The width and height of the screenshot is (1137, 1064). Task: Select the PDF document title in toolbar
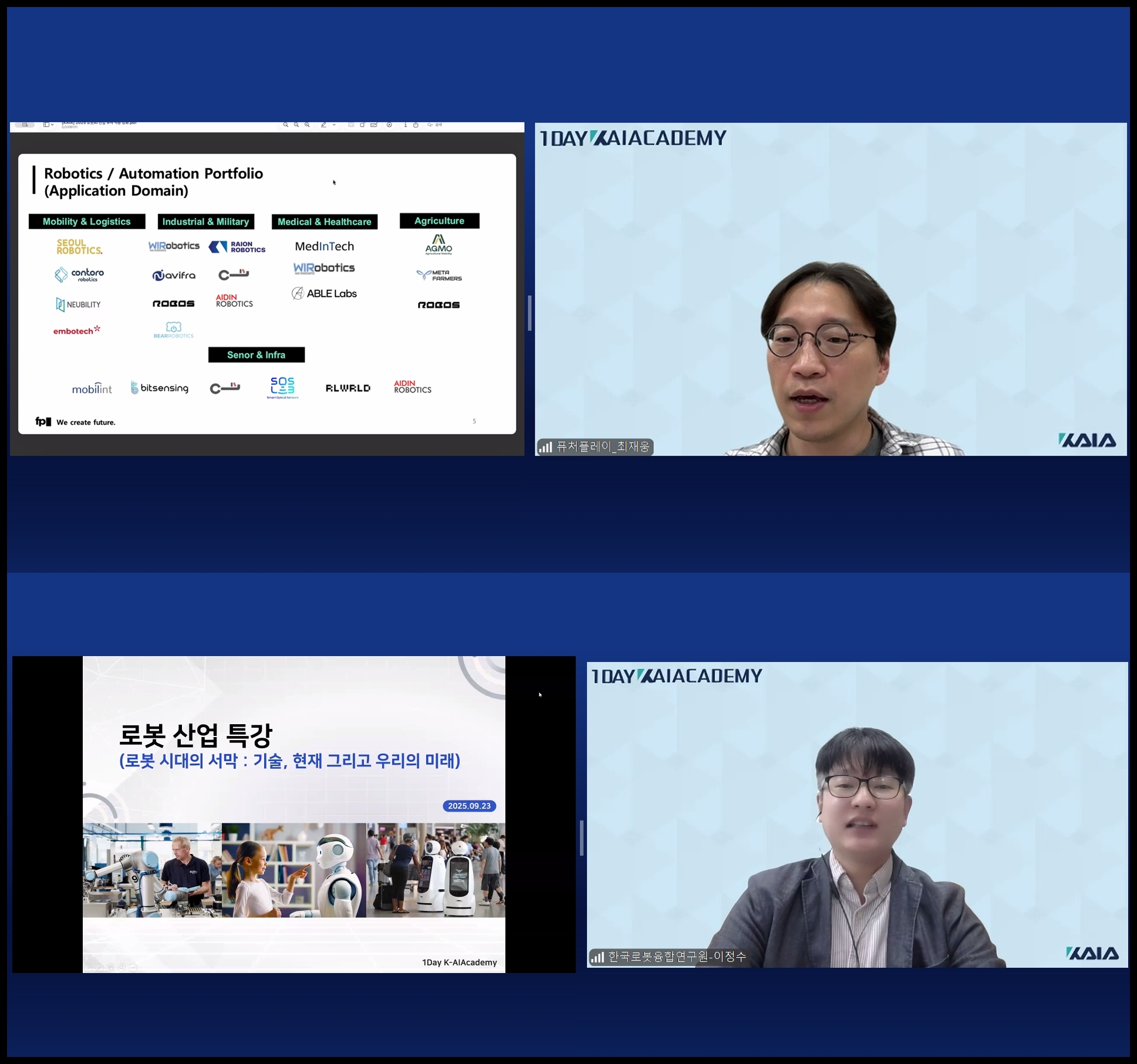[99, 123]
